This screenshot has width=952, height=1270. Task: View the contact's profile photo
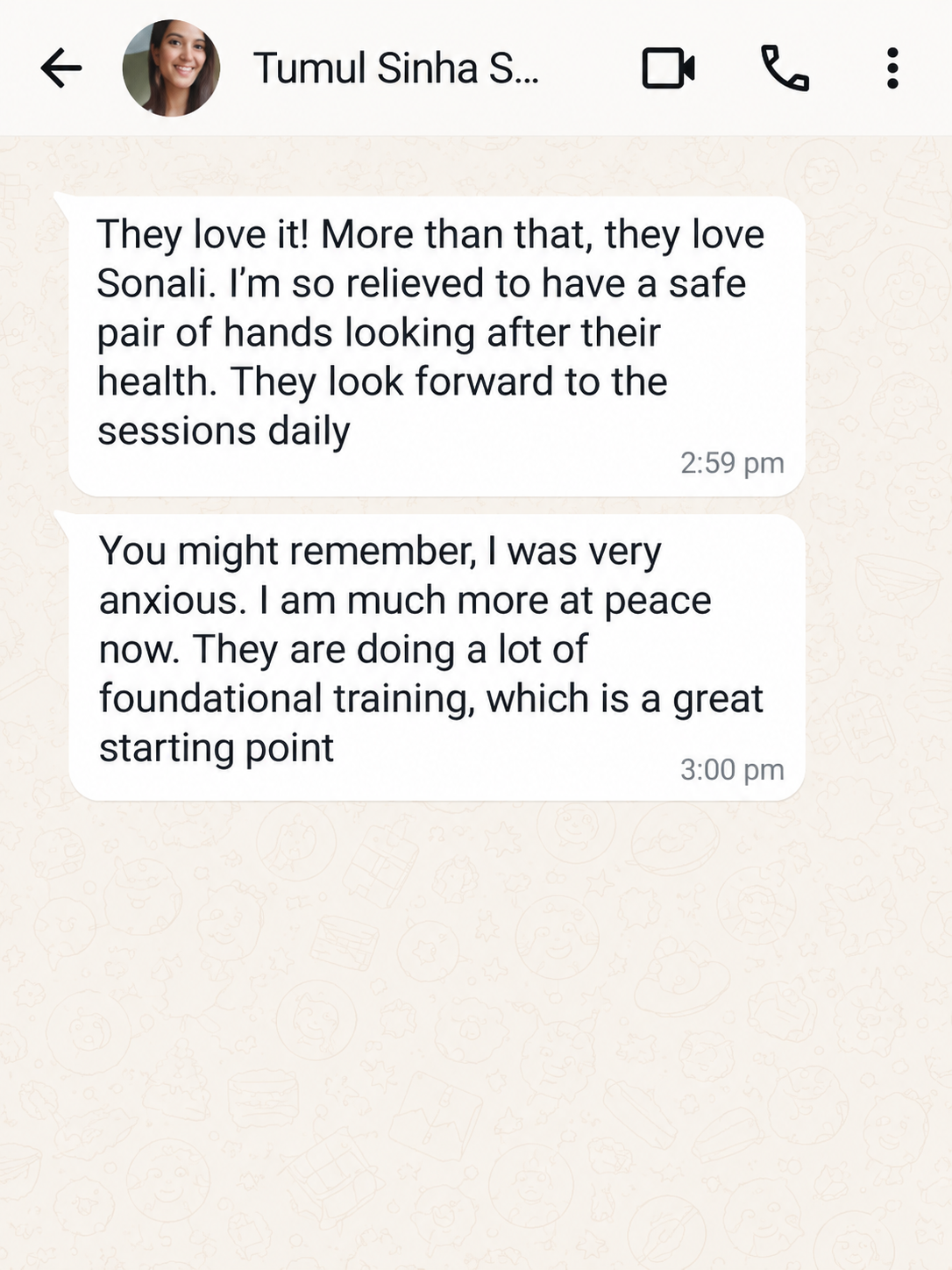coord(171,68)
